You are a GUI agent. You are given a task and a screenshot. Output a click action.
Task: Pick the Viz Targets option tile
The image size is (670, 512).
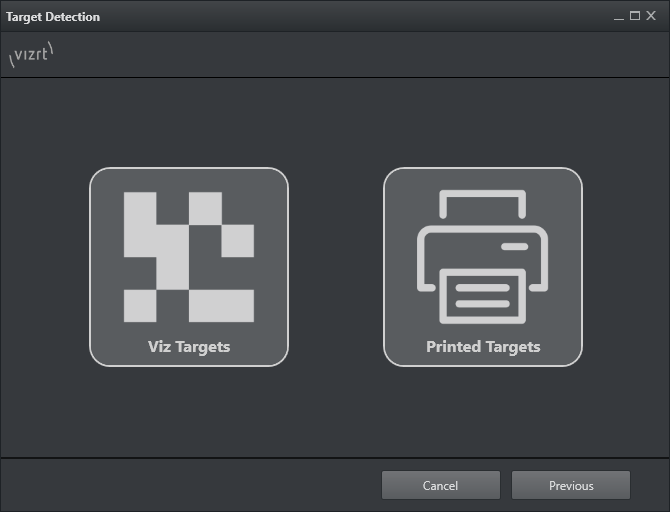click(x=189, y=266)
